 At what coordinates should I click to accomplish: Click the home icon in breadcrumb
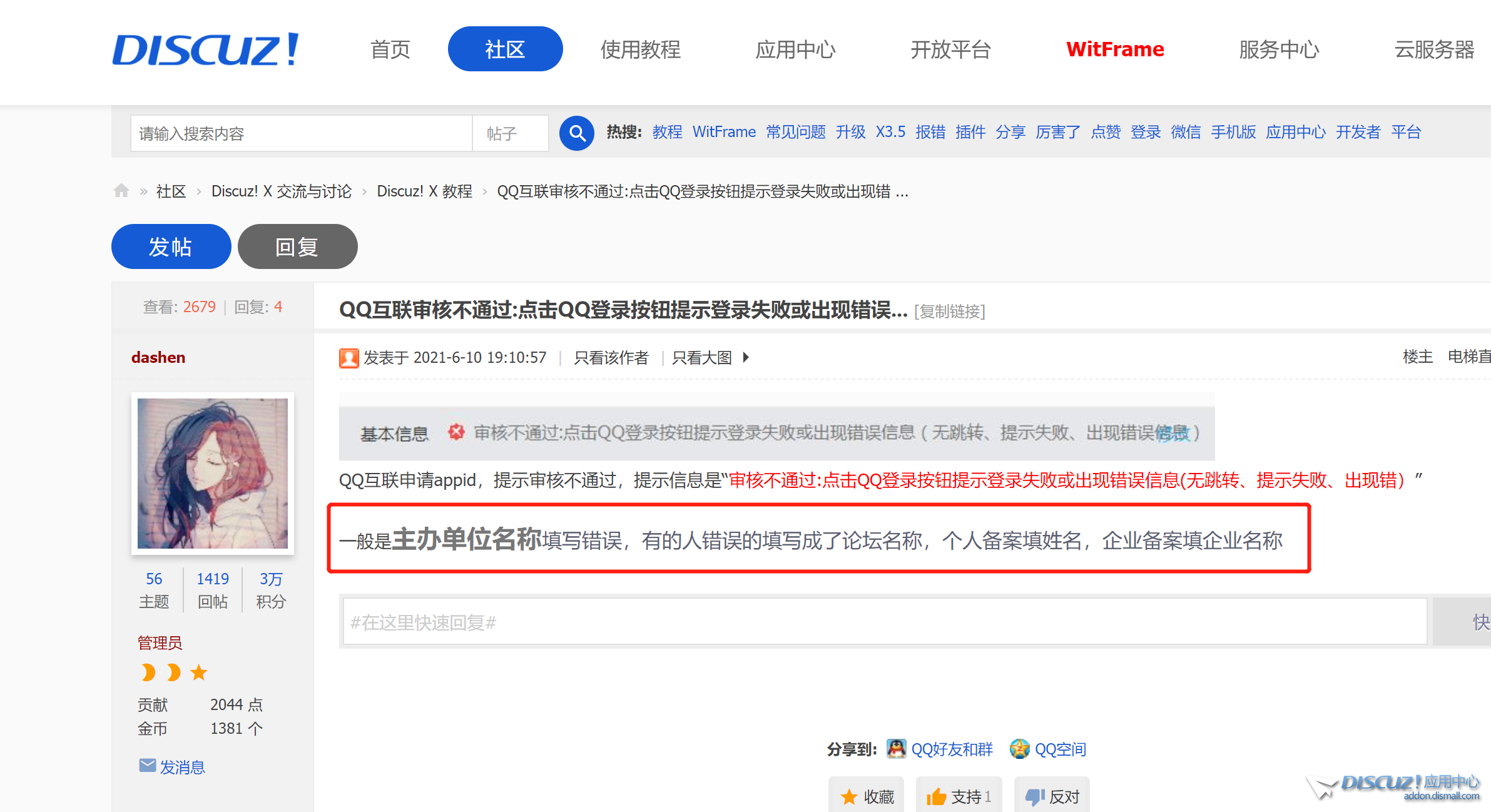[x=121, y=190]
